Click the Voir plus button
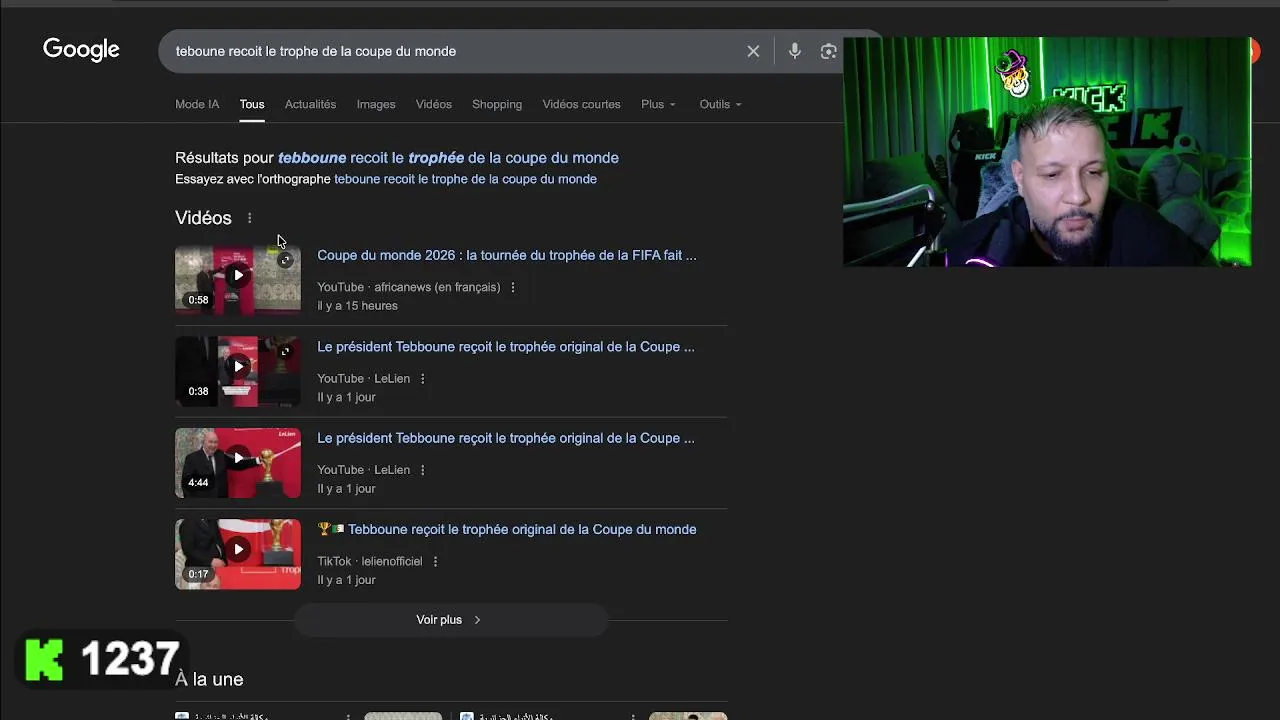Image resolution: width=1280 pixels, height=720 pixels. 449,620
